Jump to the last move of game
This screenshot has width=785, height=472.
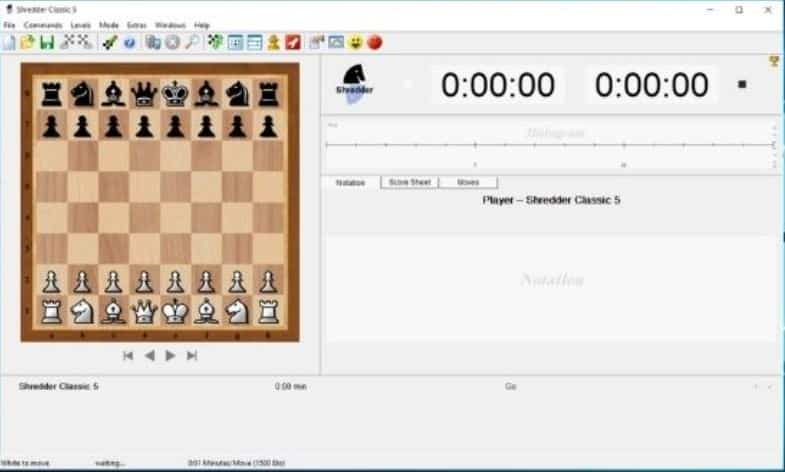click(x=192, y=355)
